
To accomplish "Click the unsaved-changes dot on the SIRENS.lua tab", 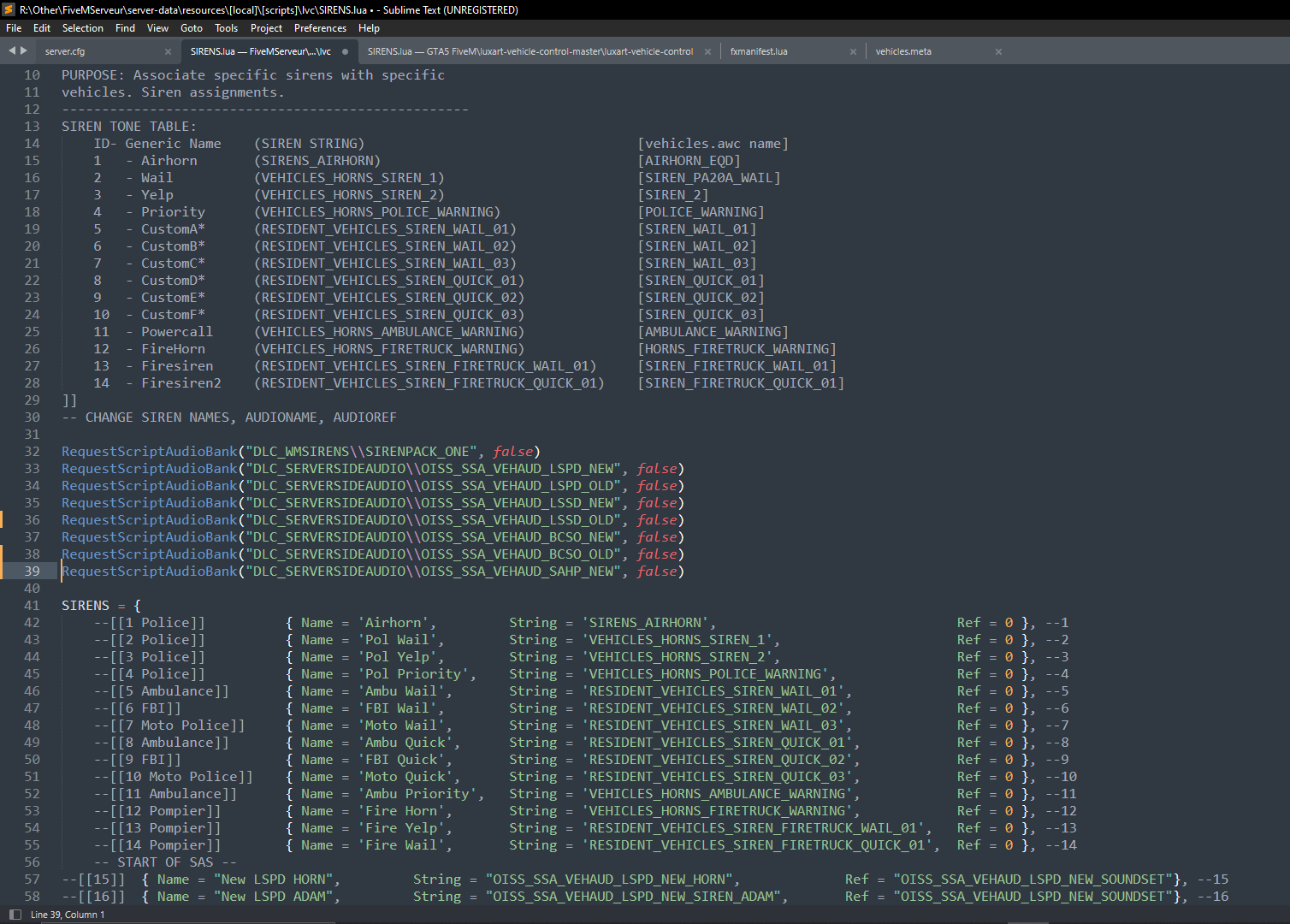I will click(345, 50).
